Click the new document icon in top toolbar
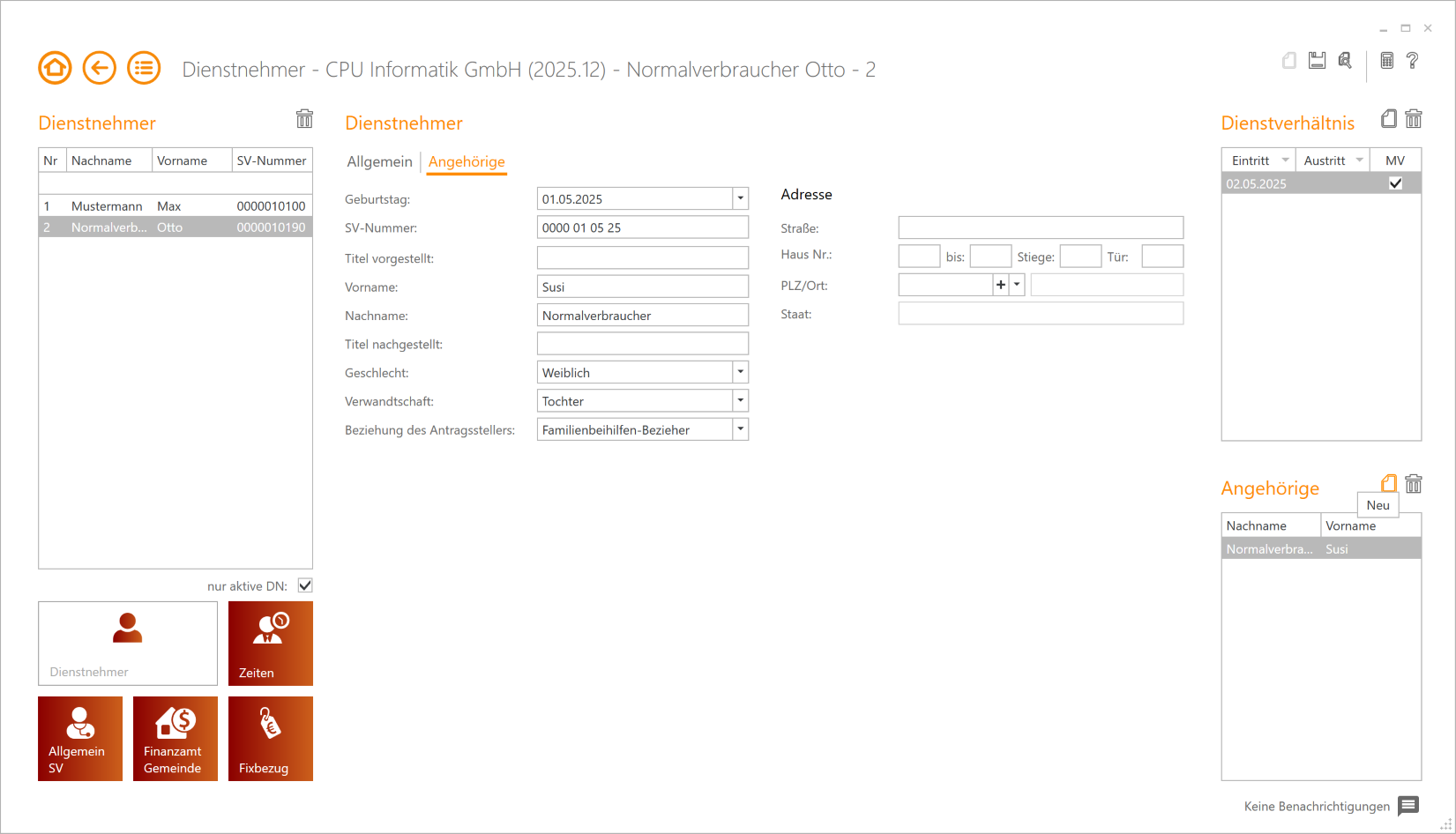1456x834 pixels. coord(1289,61)
